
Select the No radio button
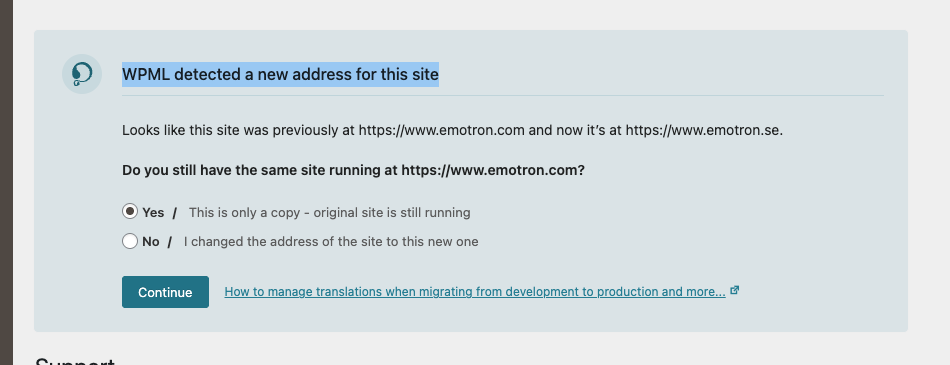pyautogui.click(x=130, y=241)
